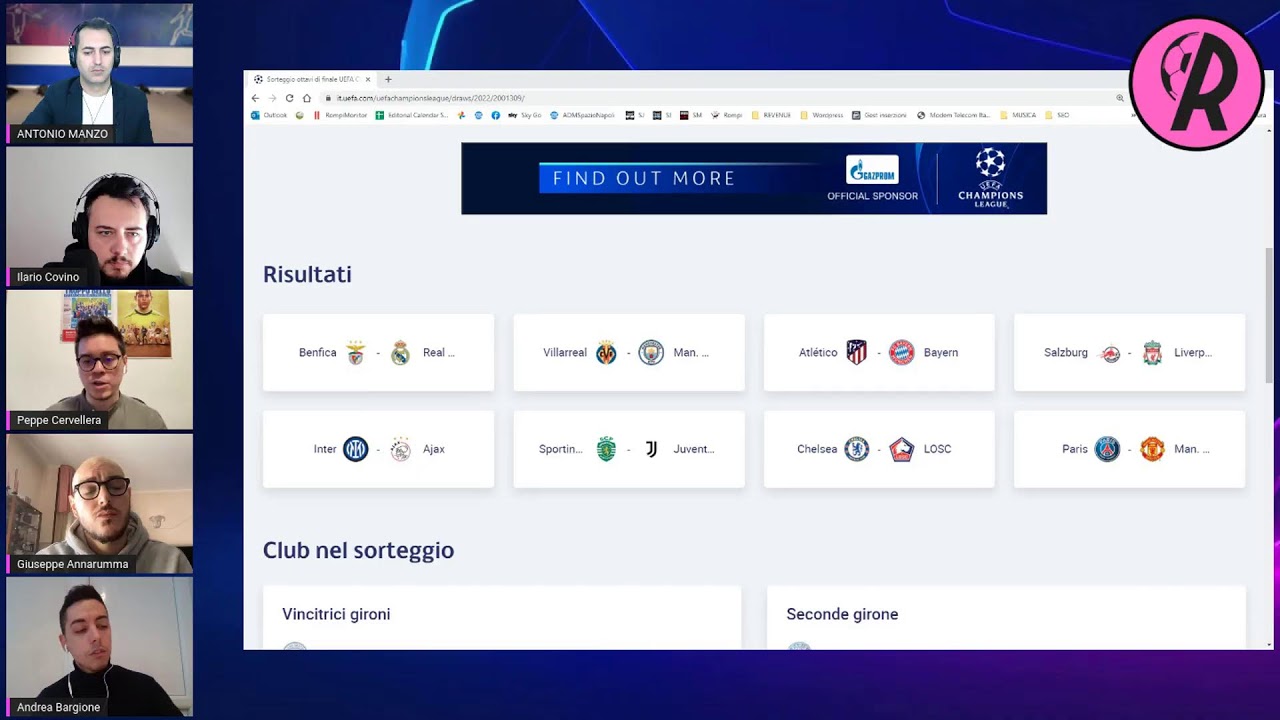
Task: Click the Gazprom sponsor logo
Action: 872,170
